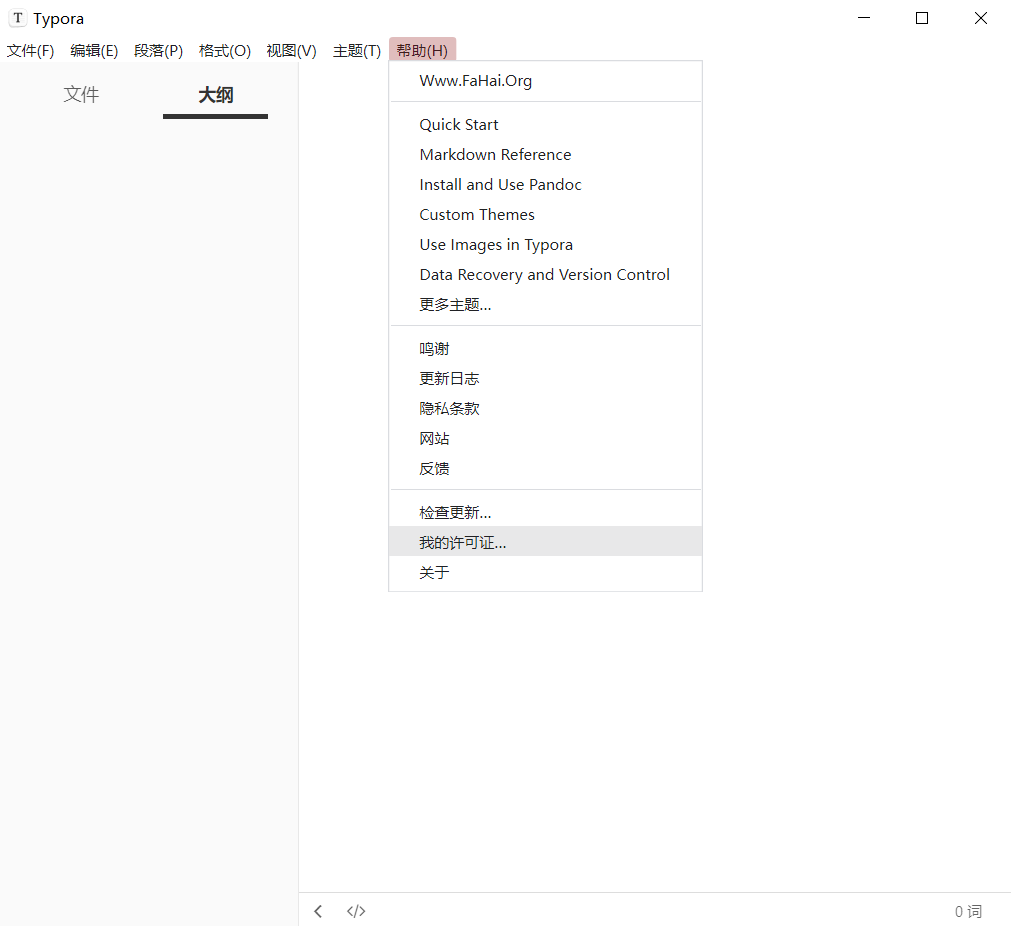Screen dimensions: 1011x926
Task: Choose 检查更新... menu entry
Action: 545,513
